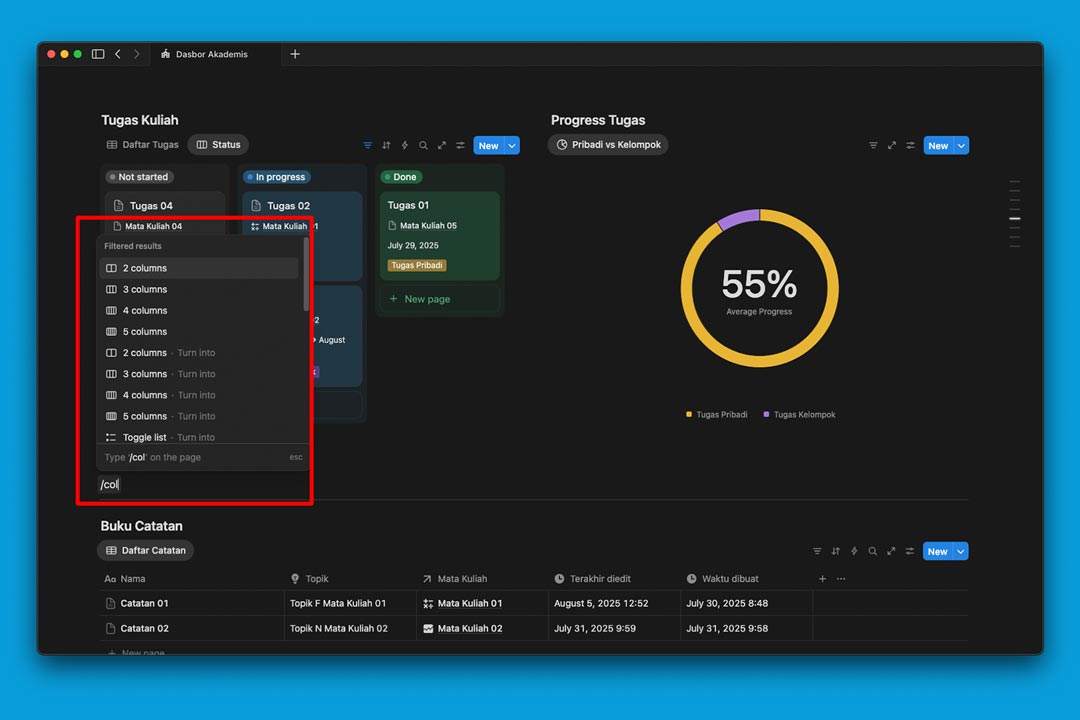Search within Buku Catatan database
Viewport: 1080px width, 720px height.
point(873,551)
